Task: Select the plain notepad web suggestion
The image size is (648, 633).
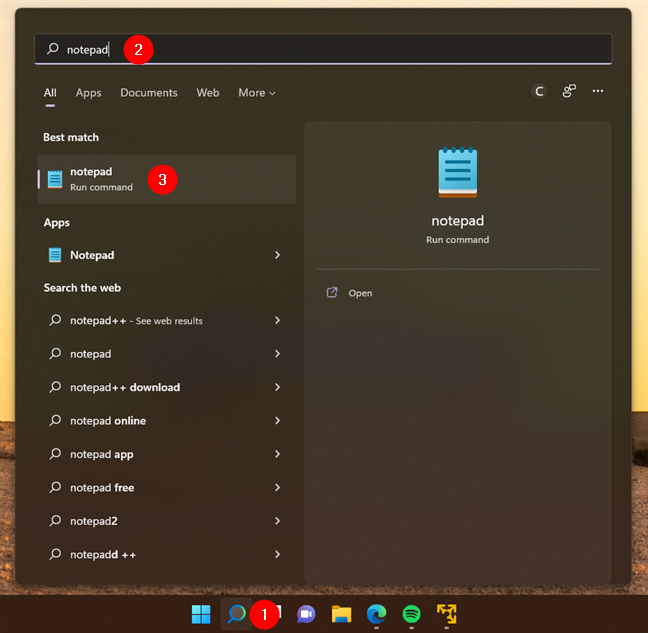Action: (91, 354)
